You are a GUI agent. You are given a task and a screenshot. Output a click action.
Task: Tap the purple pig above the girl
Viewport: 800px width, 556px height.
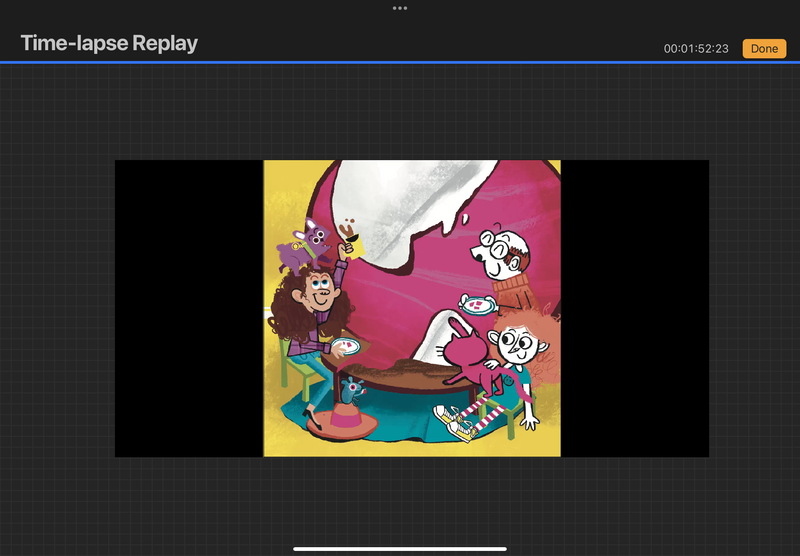click(x=306, y=242)
